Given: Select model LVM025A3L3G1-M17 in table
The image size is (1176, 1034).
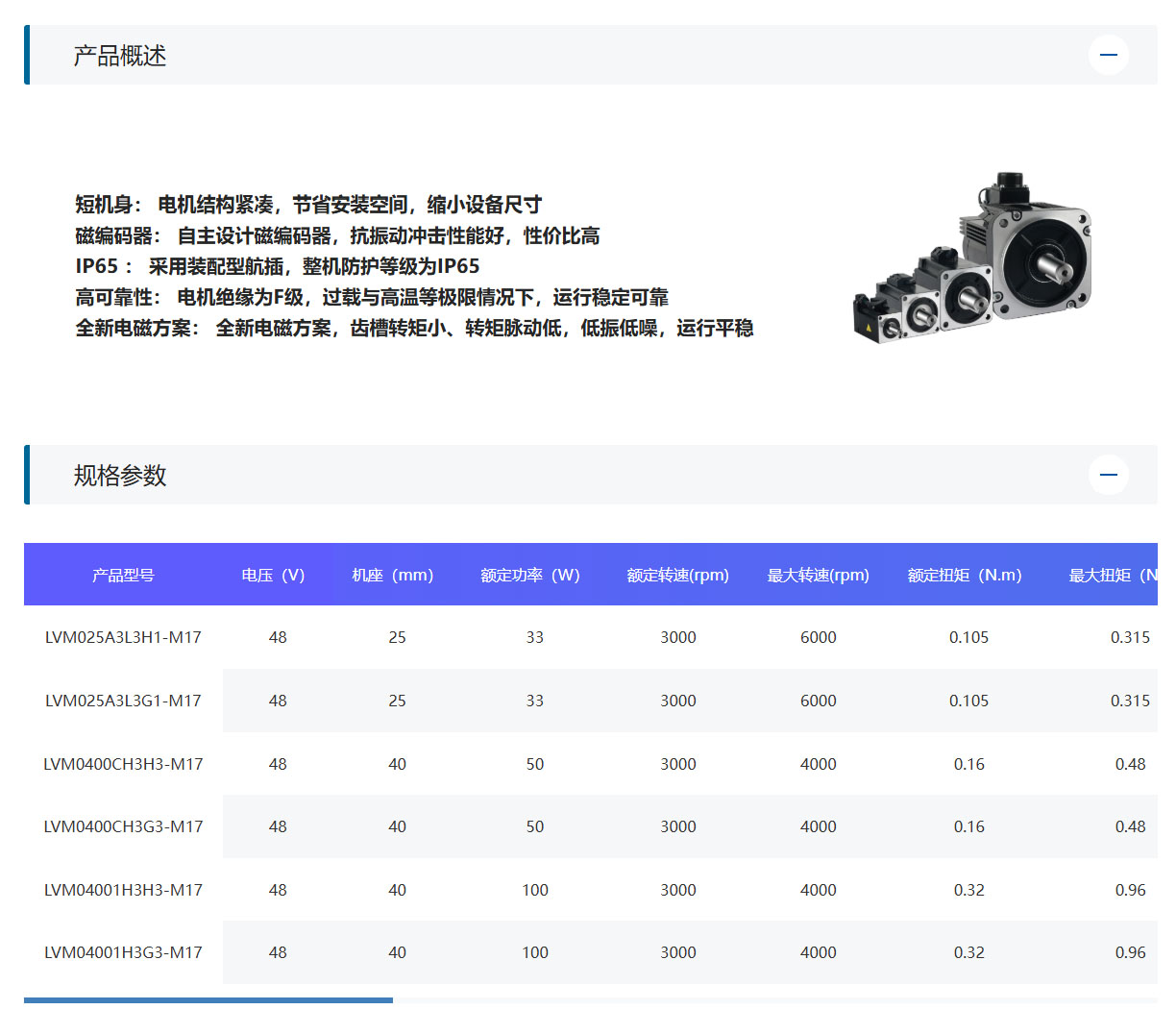Looking at the screenshot, I should coord(123,701).
